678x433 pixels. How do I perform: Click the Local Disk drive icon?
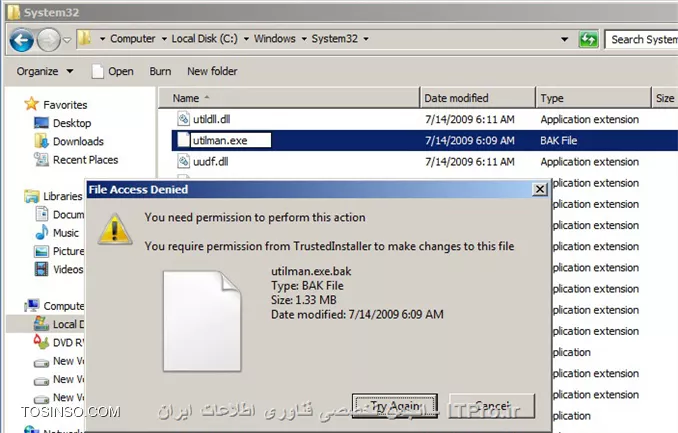tap(42, 324)
